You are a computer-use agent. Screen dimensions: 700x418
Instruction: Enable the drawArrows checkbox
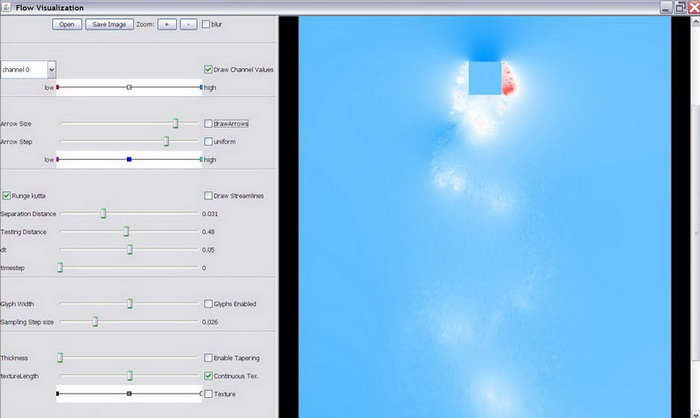pos(208,124)
